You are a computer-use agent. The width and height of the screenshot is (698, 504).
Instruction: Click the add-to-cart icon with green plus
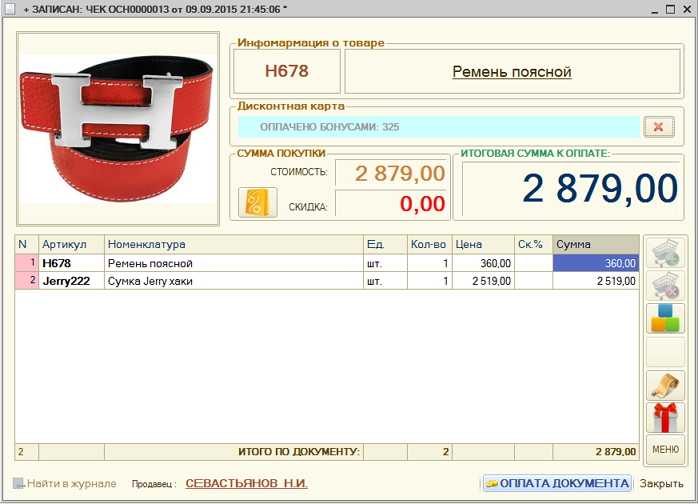point(665,252)
